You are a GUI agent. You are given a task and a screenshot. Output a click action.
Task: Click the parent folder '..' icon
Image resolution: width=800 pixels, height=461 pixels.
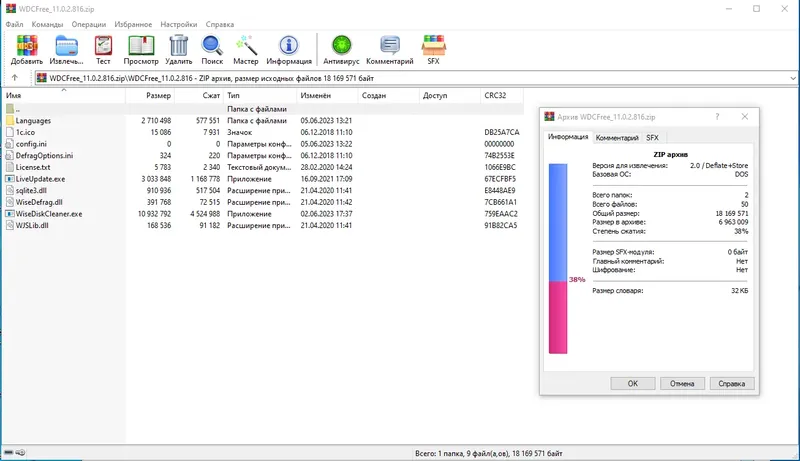pyautogui.click(x=10, y=109)
